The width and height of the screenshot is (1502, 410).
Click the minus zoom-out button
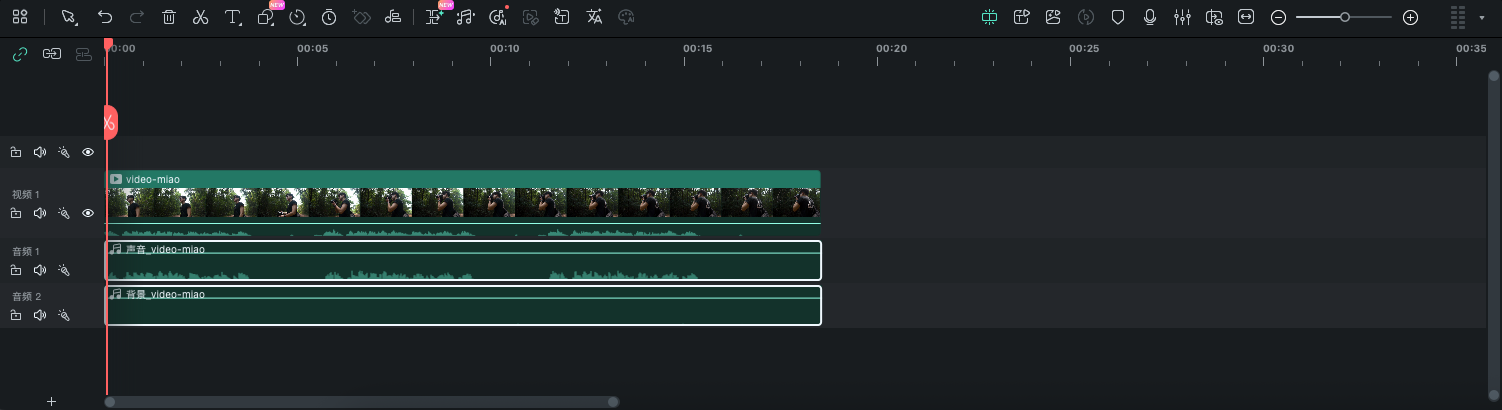tap(1278, 17)
